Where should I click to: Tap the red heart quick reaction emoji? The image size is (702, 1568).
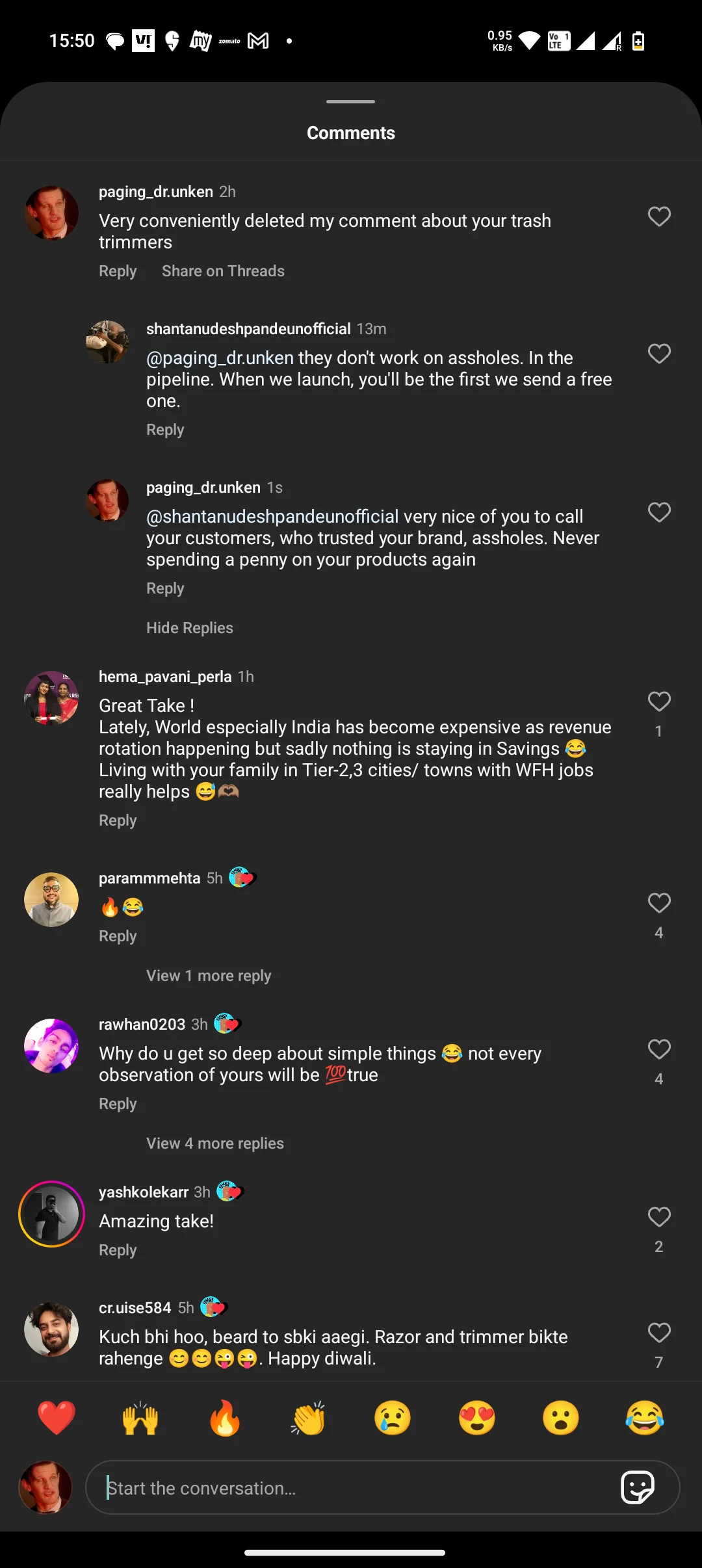point(57,1418)
